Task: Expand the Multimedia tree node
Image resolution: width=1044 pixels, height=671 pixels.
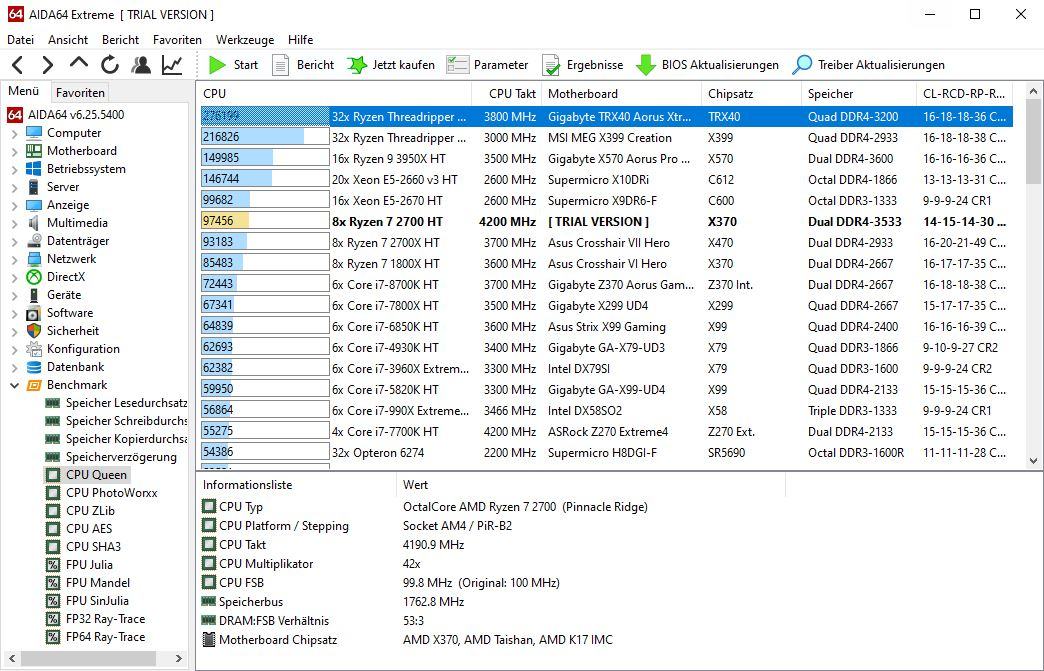Action: tap(15, 223)
